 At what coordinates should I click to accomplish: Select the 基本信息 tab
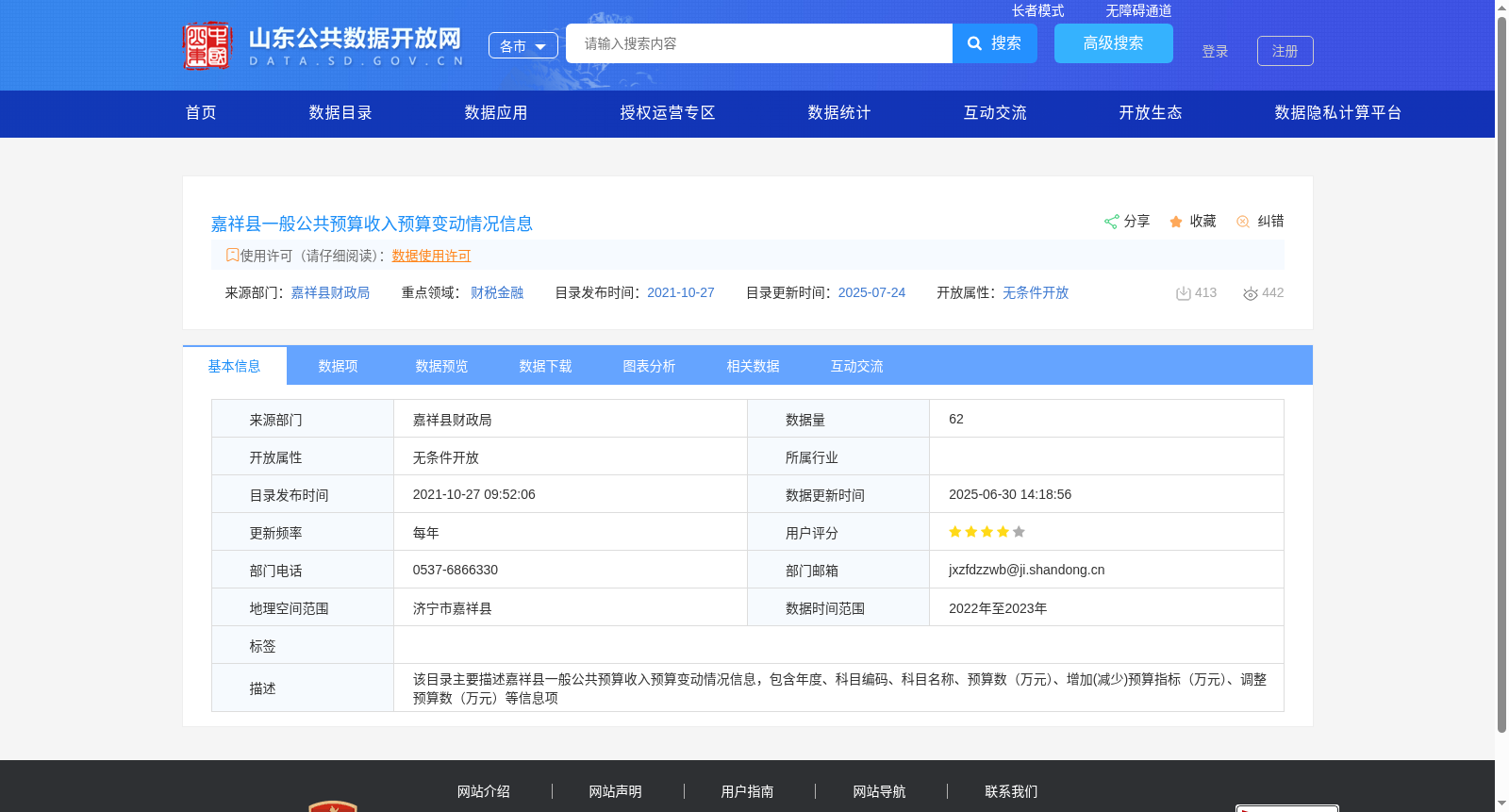[x=235, y=366]
